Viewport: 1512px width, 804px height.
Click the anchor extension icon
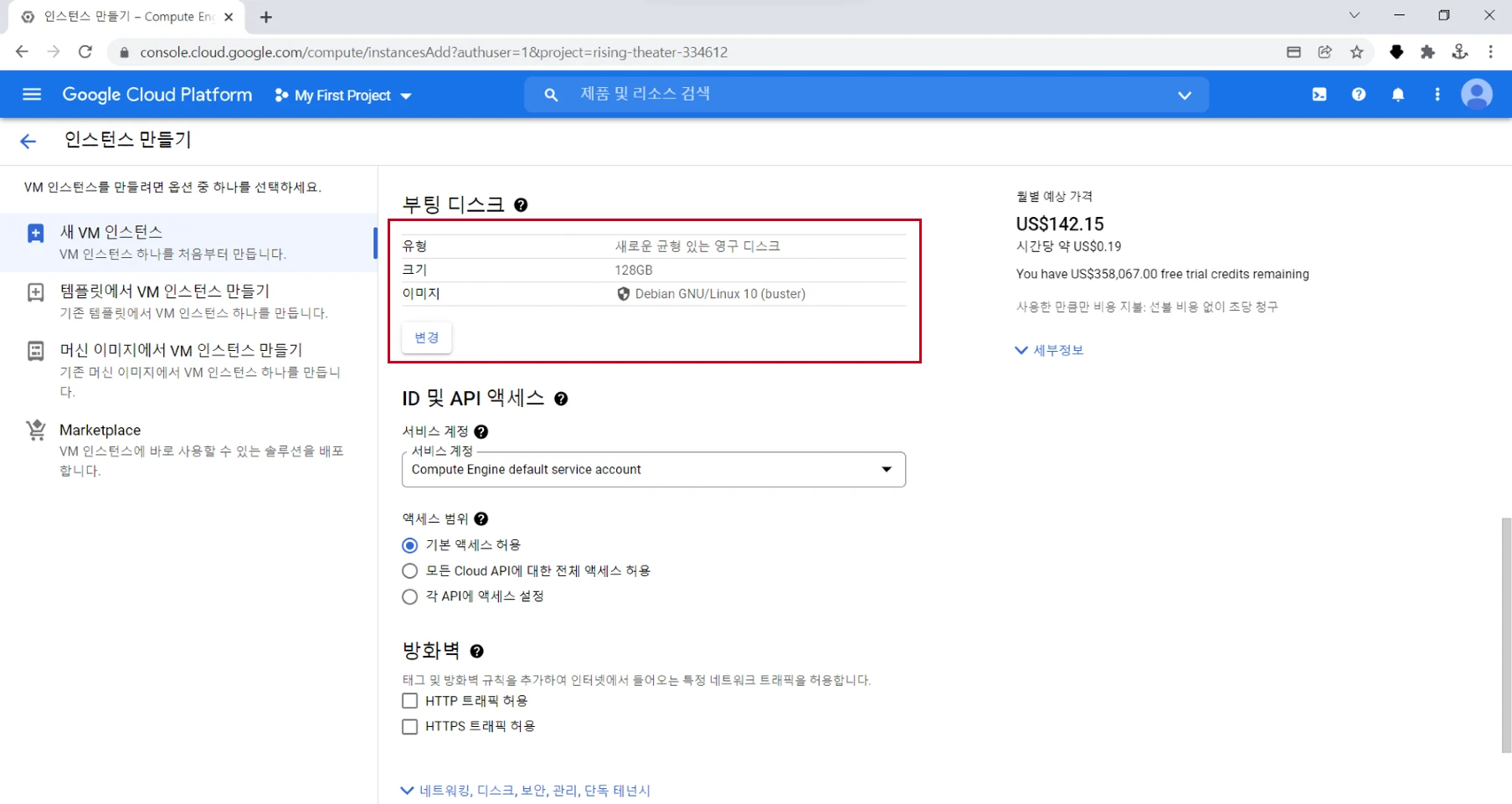[x=1459, y=52]
